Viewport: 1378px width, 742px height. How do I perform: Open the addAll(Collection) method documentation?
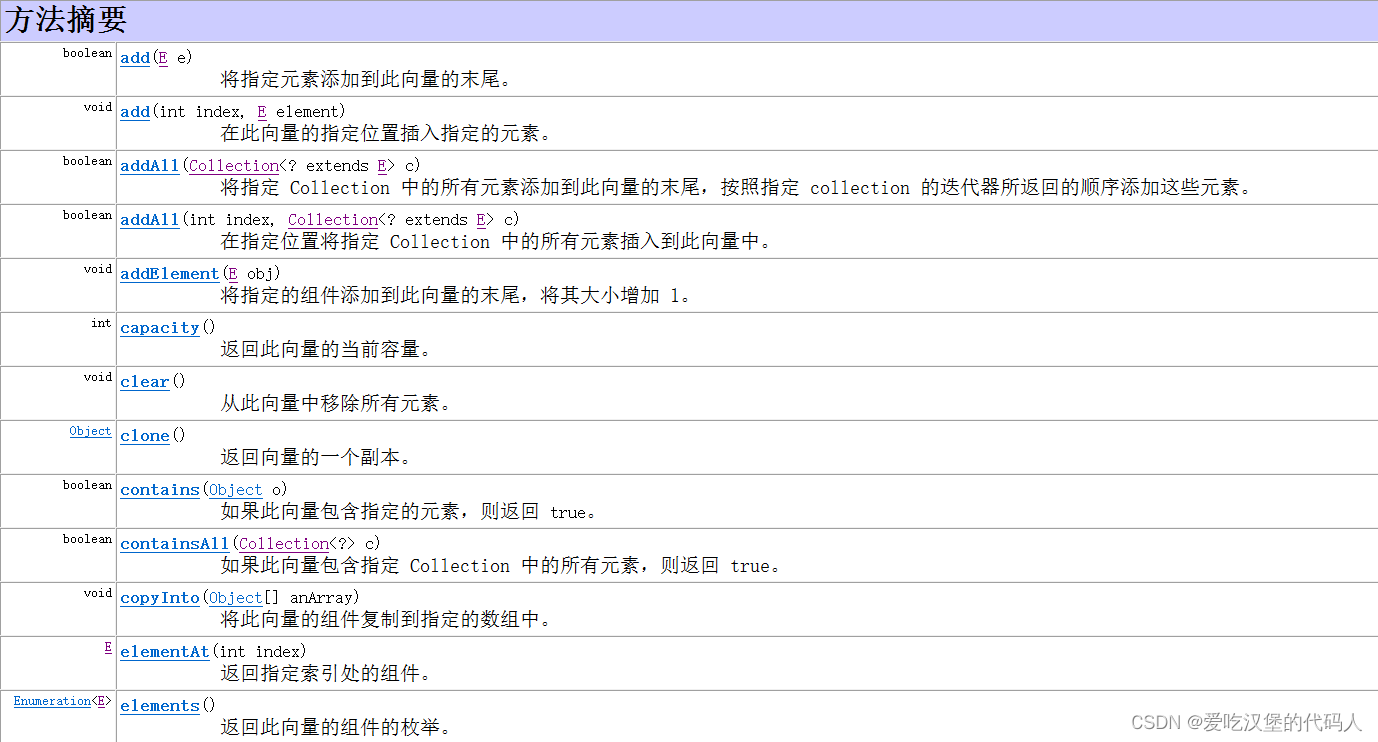coord(149,165)
